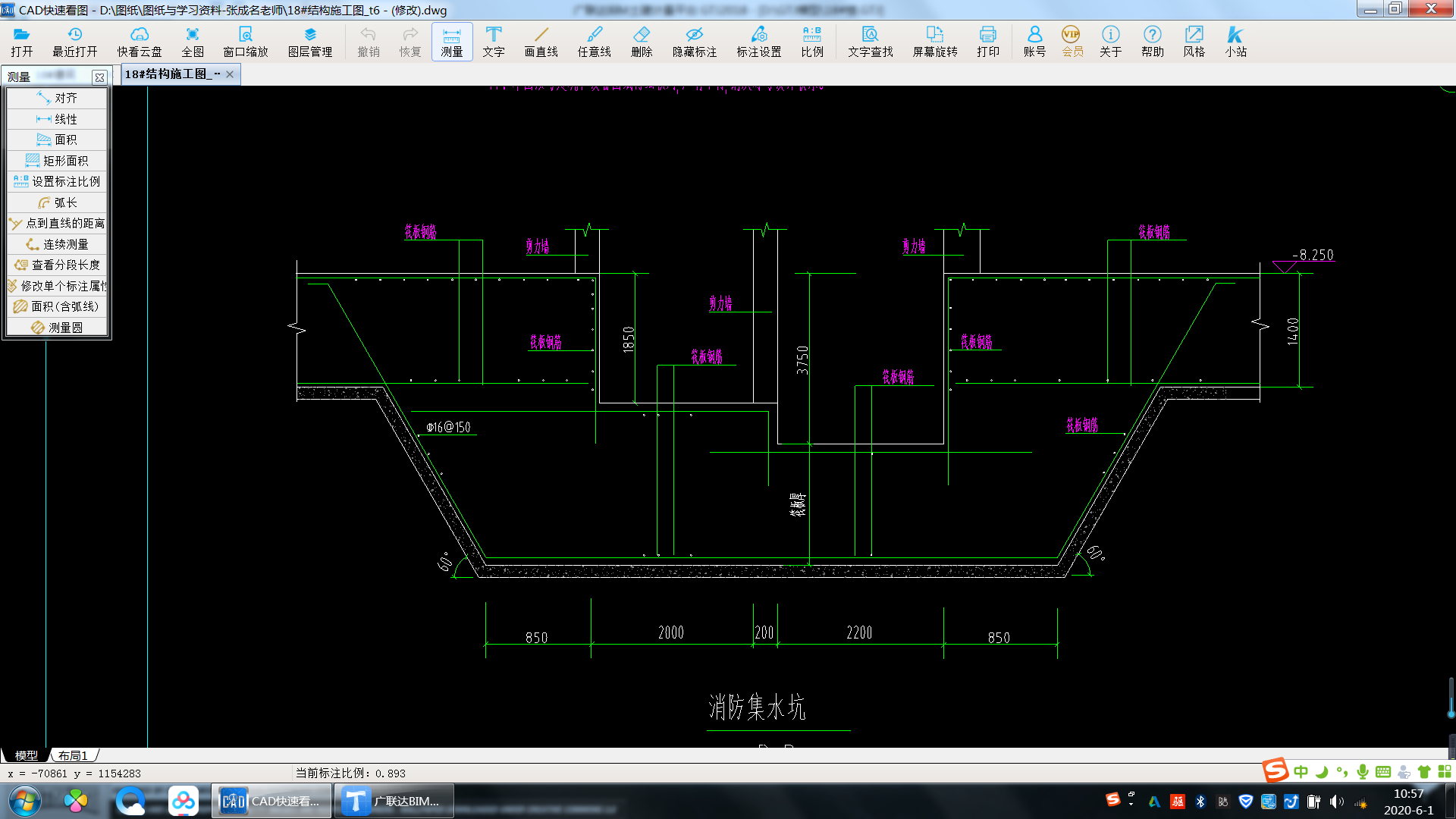Viewport: 1456px width, 819px height.
Task: Click the Φ16@150 rebar annotation
Action: coord(448,428)
